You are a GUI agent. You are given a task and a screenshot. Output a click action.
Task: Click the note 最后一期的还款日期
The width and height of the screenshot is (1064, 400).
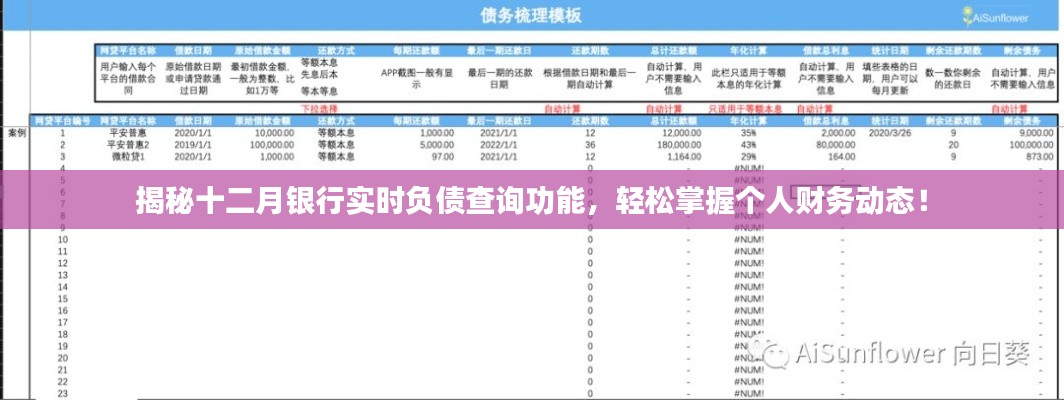[x=499, y=79]
